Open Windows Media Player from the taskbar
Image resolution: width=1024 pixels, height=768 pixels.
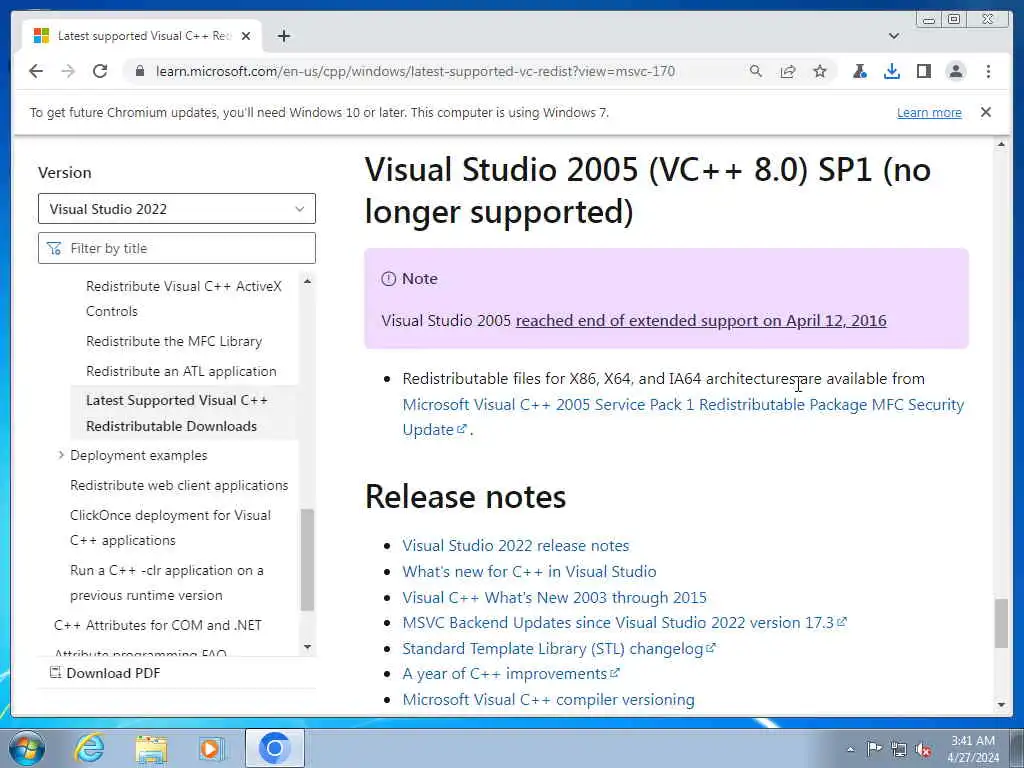(212, 748)
